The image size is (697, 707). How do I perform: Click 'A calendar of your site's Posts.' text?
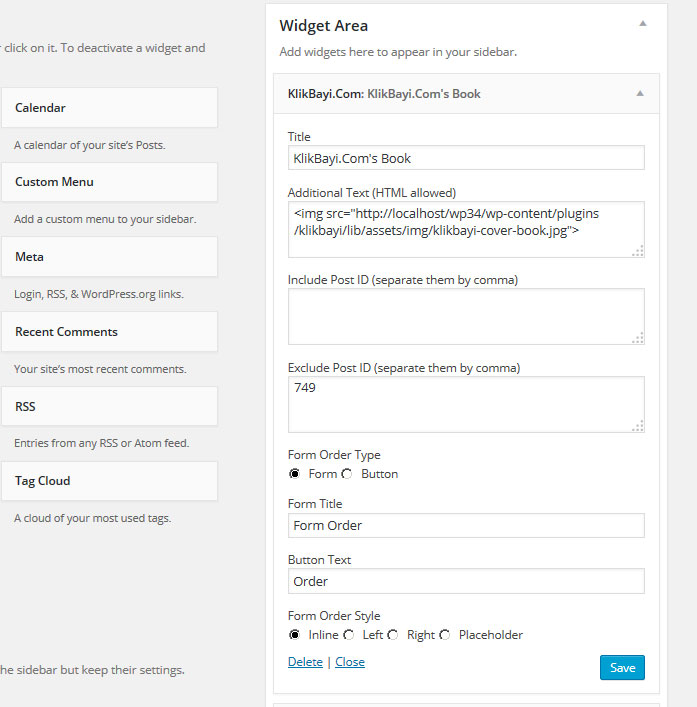pyautogui.click(x=90, y=145)
